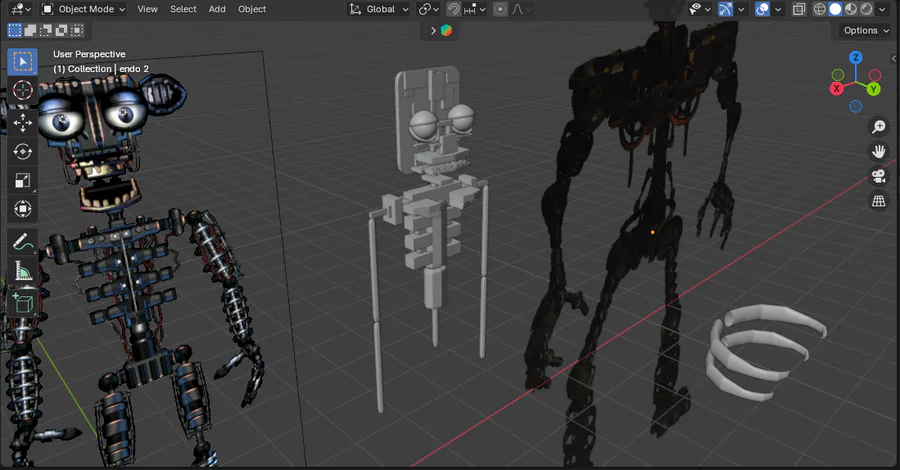This screenshot has height=470, width=900.
Task: Open gizmo options dropdown arrow
Action: click(x=741, y=9)
